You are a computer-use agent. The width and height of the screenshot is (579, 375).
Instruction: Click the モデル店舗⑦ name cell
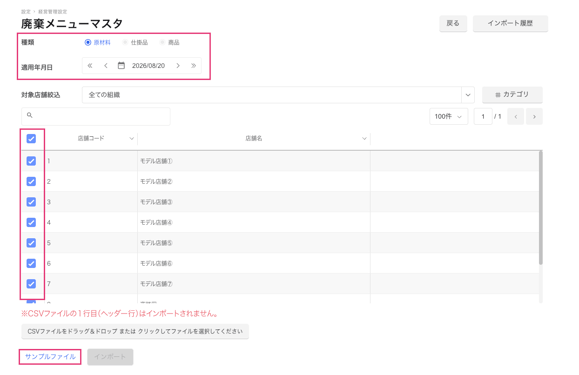[254, 284]
